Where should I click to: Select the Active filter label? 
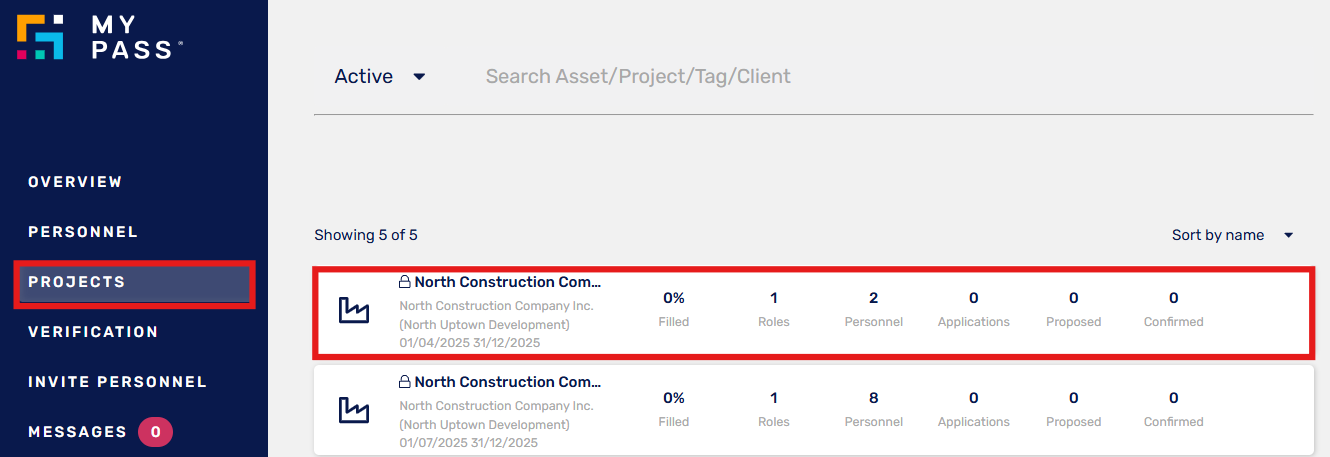364,76
